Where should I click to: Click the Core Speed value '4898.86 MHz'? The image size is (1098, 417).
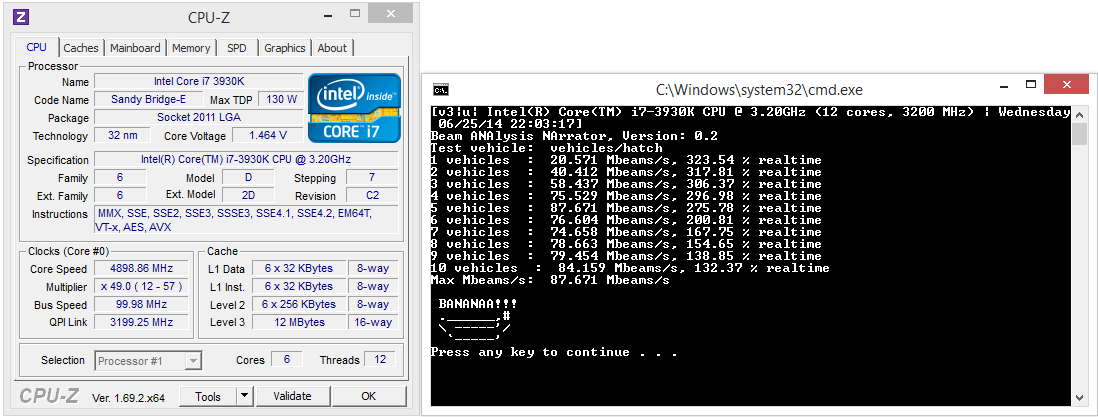point(140,268)
